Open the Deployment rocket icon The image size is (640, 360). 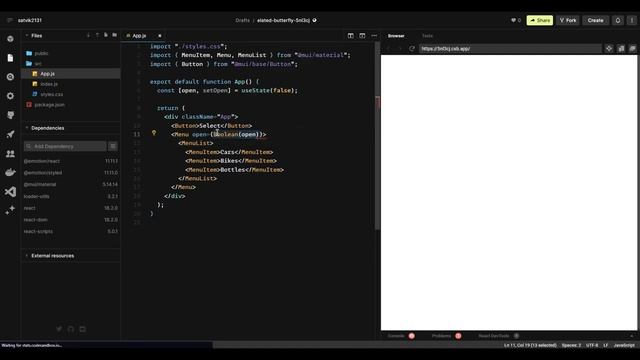pyautogui.click(x=10, y=134)
